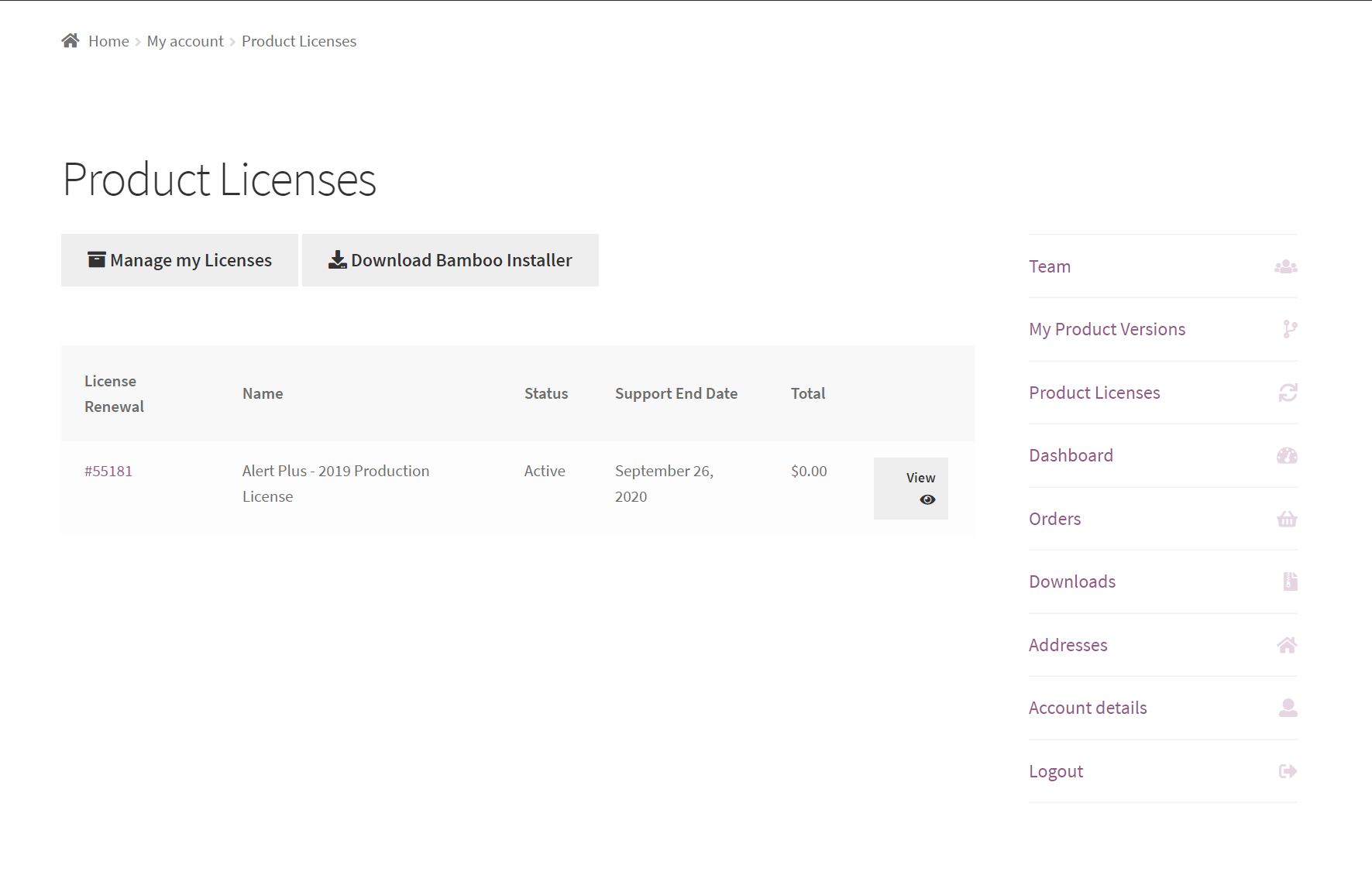Click the Team group icon
This screenshot has height=885, width=1372.
pyautogui.click(x=1286, y=266)
